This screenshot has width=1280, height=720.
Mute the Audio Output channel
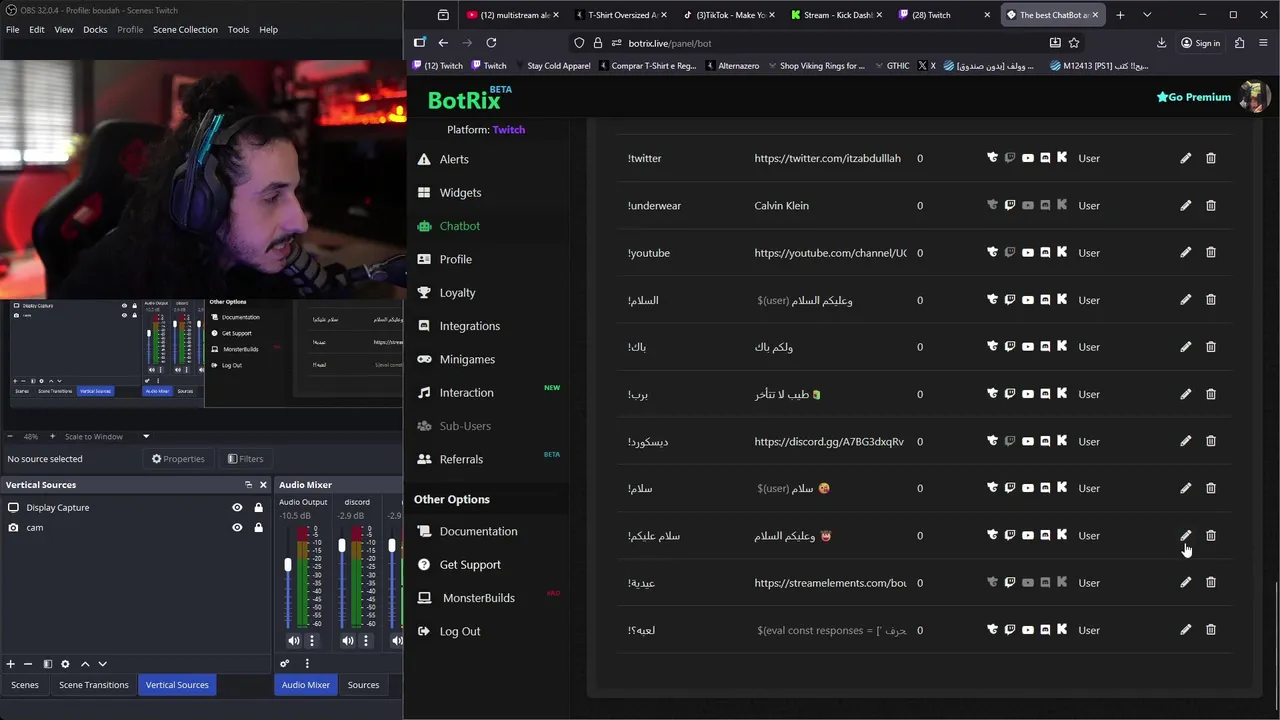(294, 640)
